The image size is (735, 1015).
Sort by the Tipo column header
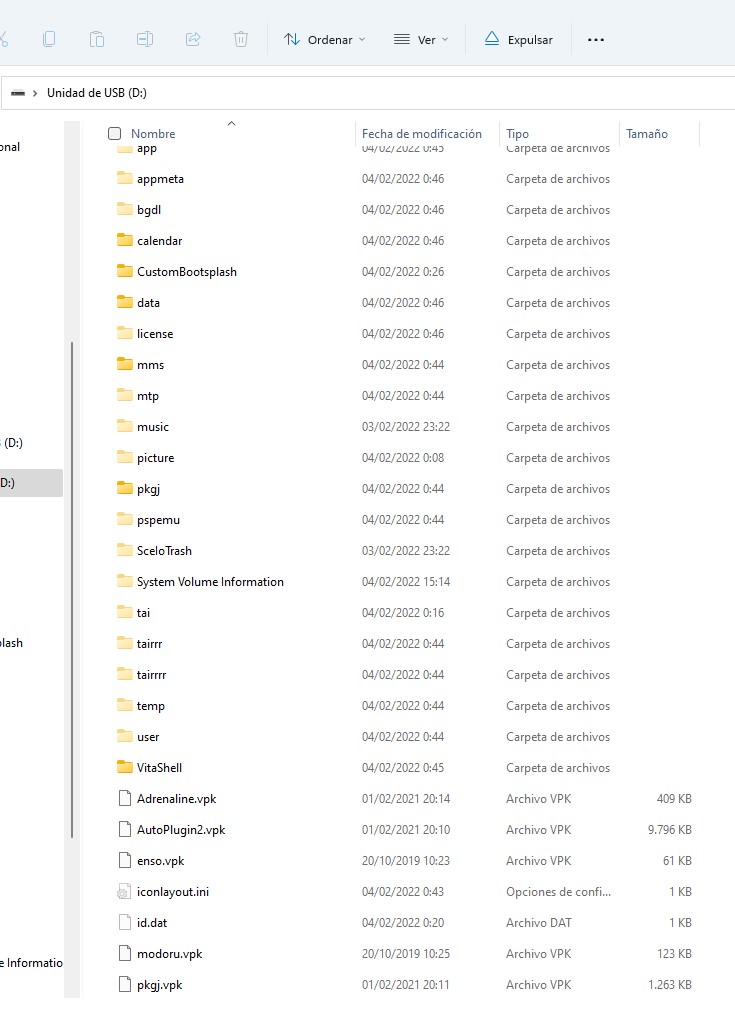tap(517, 133)
